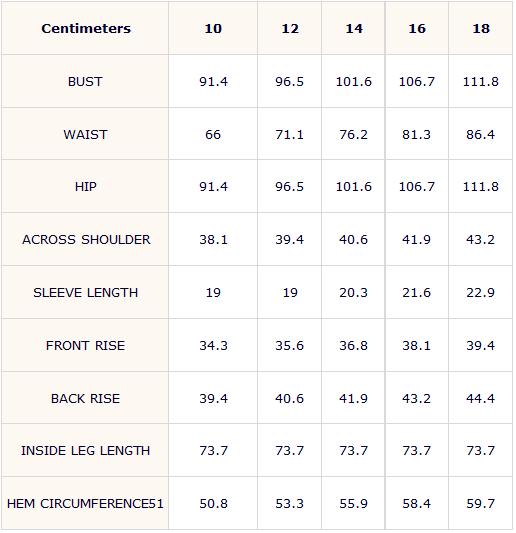Click the HEM CIRCUMFERENCE row label

tap(85, 504)
